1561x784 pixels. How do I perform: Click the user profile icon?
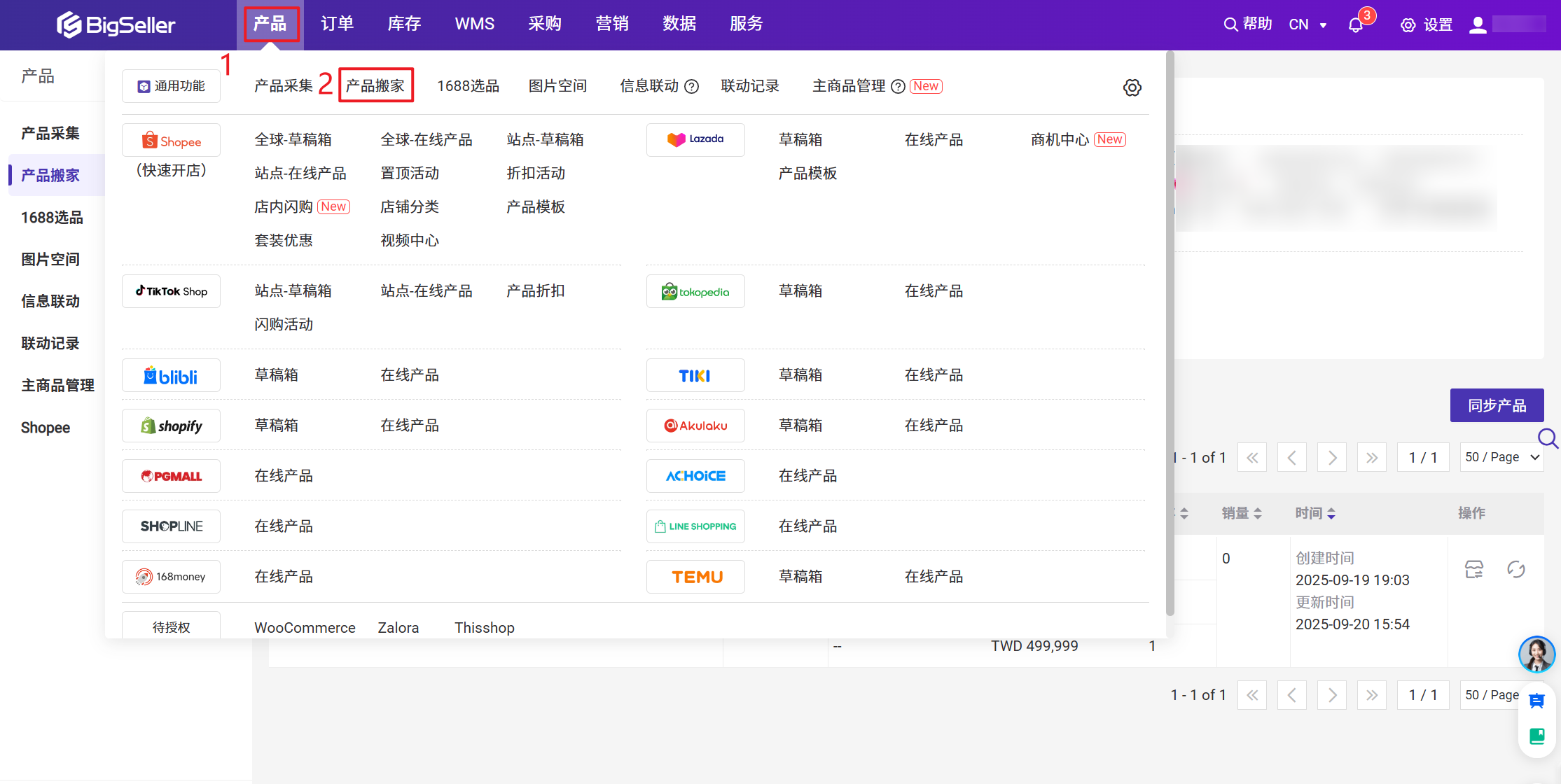(x=1478, y=25)
